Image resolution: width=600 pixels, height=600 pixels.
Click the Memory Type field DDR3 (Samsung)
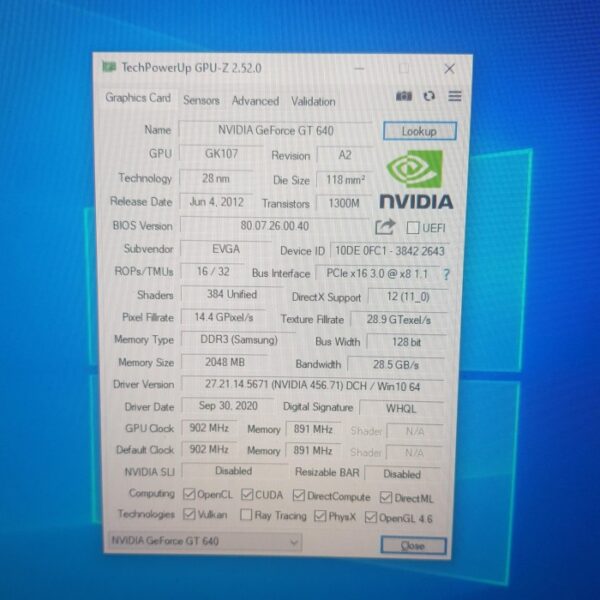pyautogui.click(x=239, y=340)
